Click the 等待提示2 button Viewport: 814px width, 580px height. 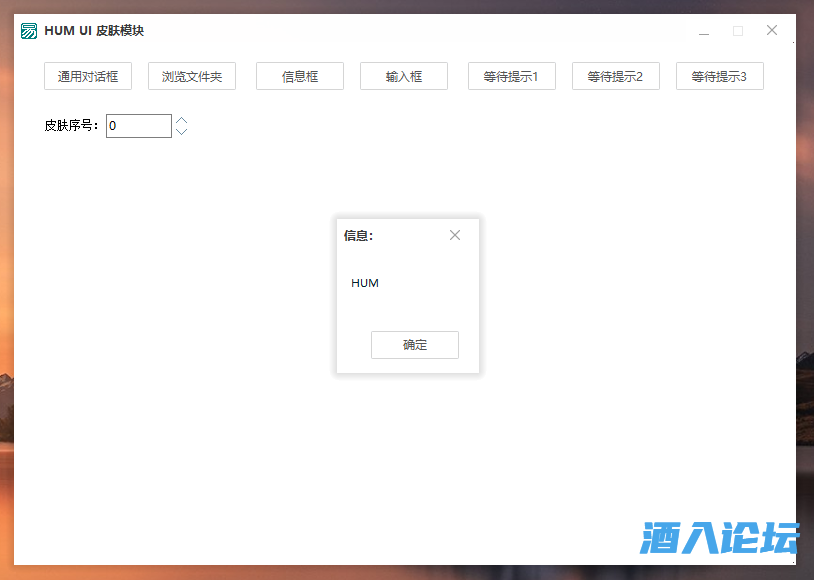click(615, 77)
